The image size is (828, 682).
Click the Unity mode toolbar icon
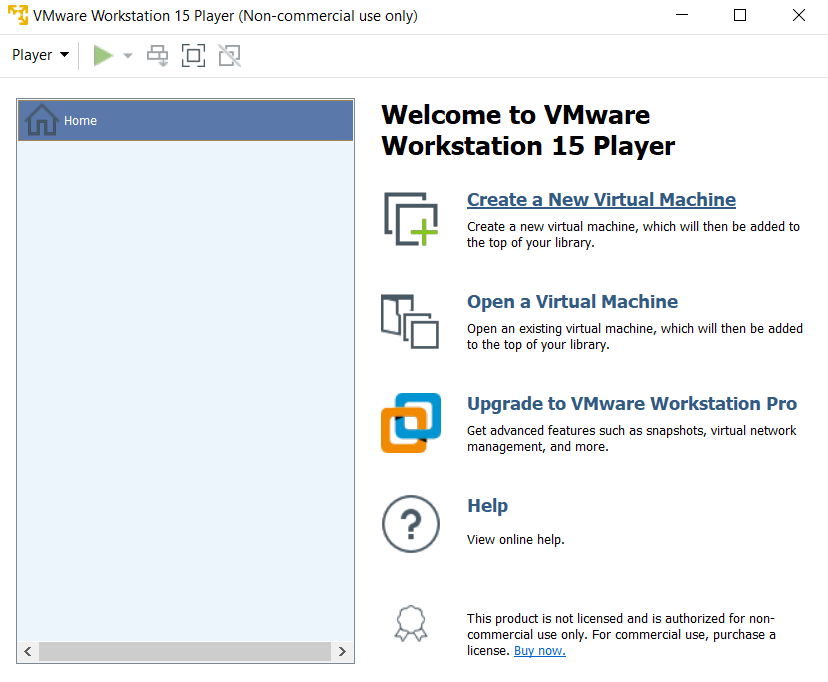pos(230,55)
